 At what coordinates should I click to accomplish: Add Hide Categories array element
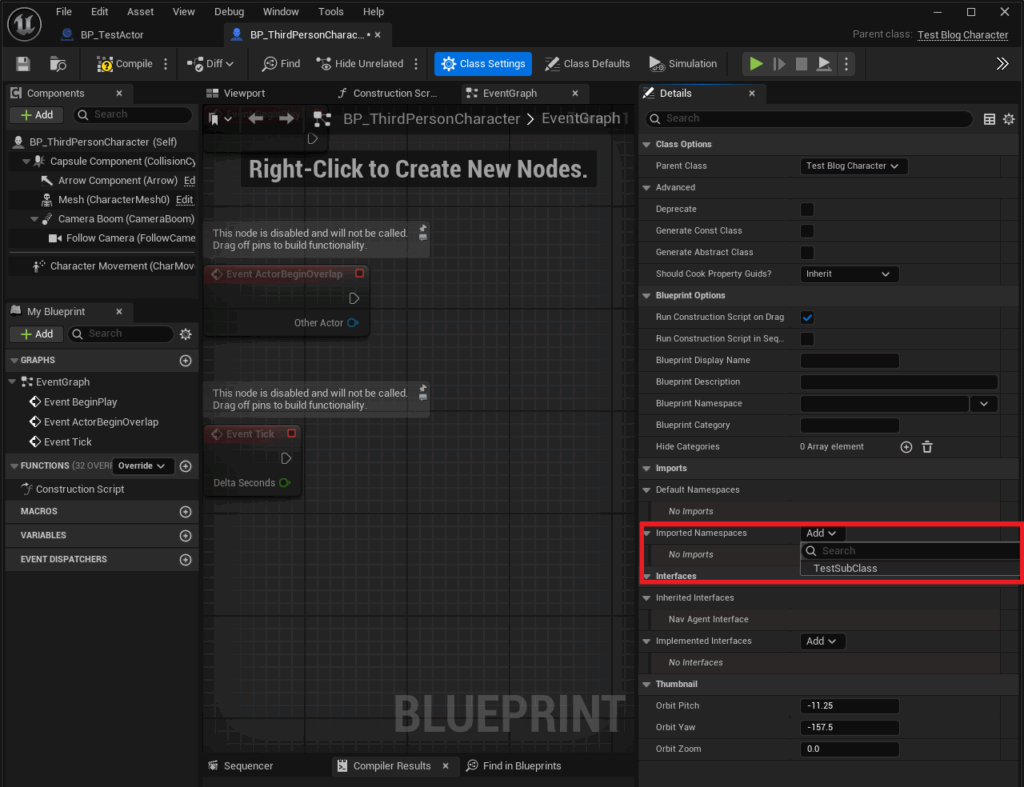(906, 447)
